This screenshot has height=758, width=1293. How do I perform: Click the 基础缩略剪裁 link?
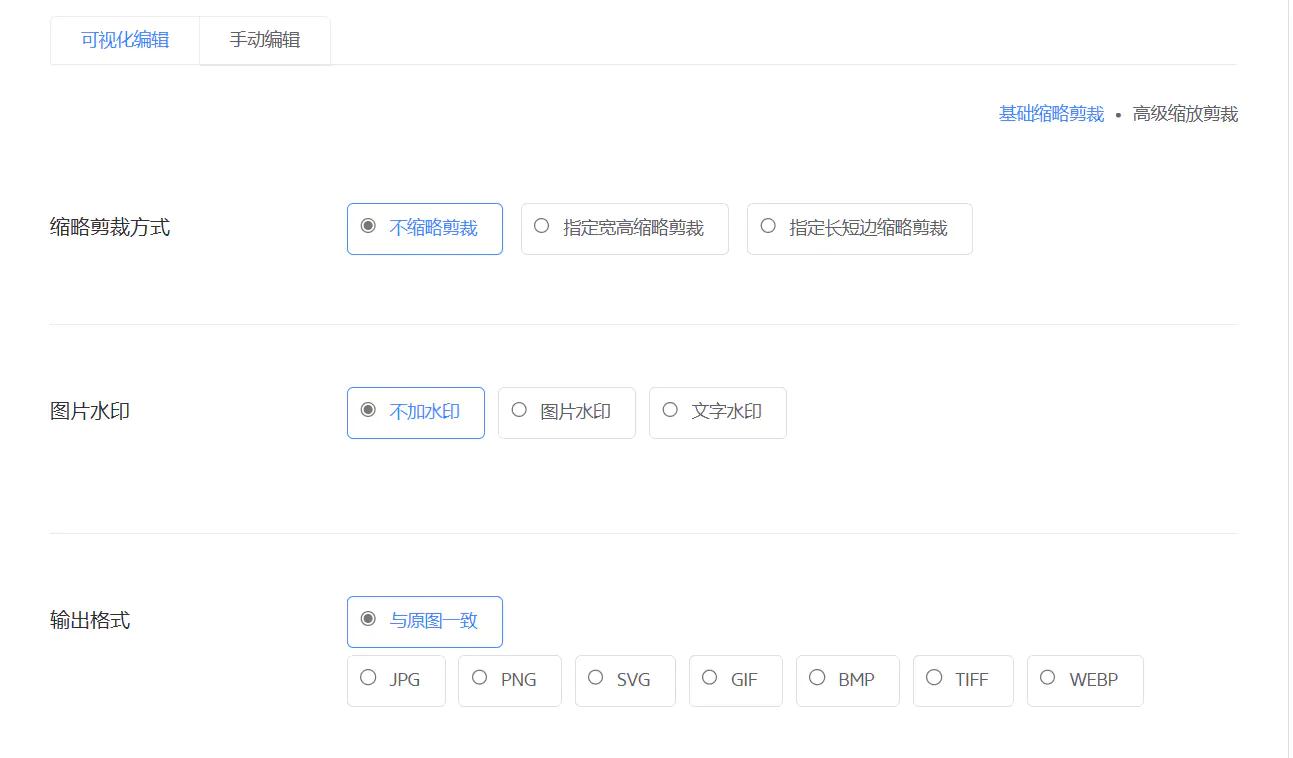pos(1051,114)
